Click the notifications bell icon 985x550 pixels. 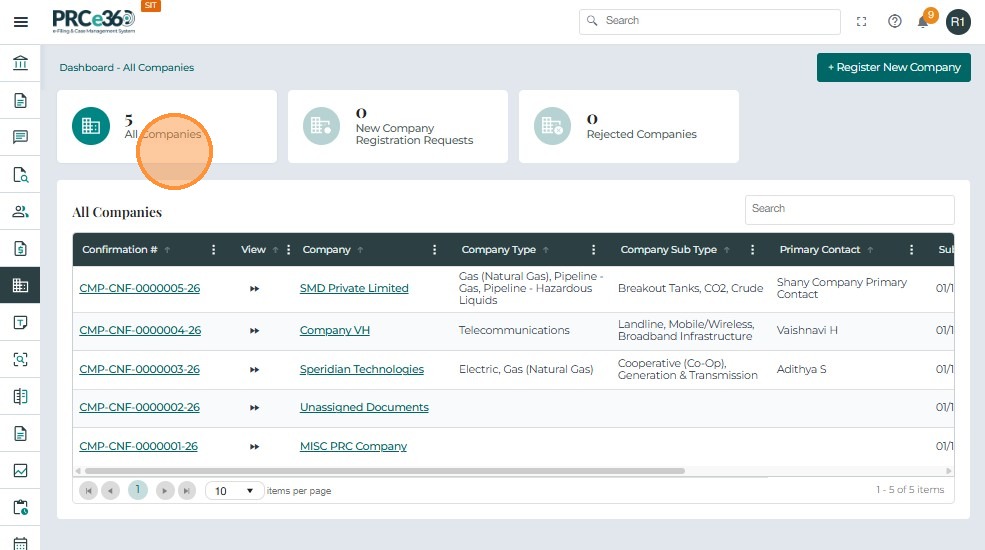click(923, 21)
